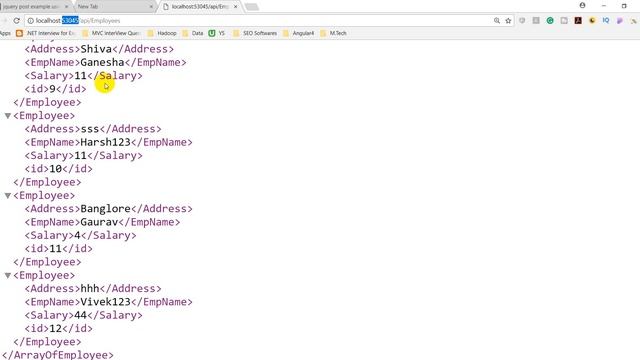640x360 pixels.
Task: Open the Hadoop bookmark folder
Action: coord(162,33)
